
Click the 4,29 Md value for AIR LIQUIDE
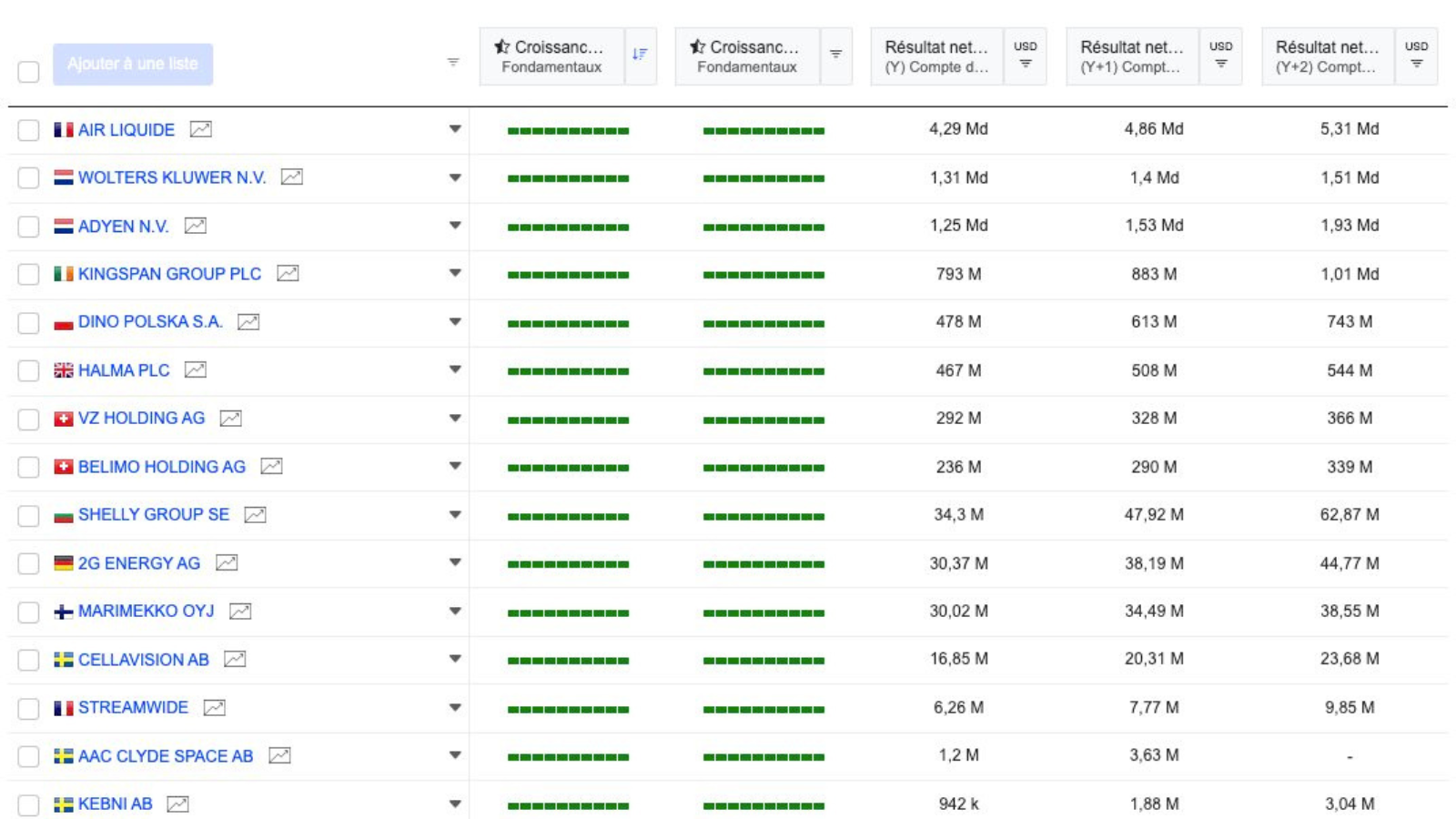(x=958, y=129)
